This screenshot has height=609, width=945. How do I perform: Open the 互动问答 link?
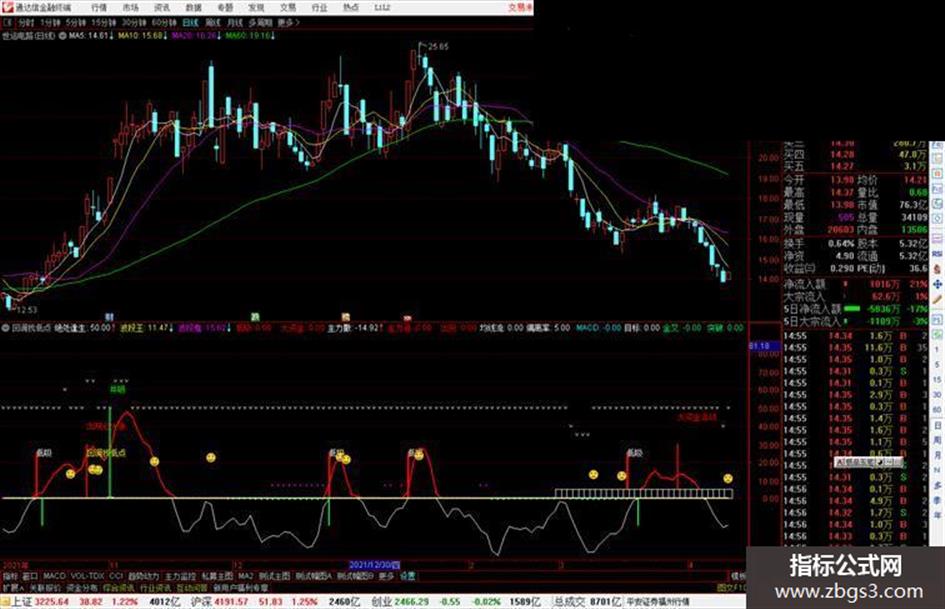point(192,587)
